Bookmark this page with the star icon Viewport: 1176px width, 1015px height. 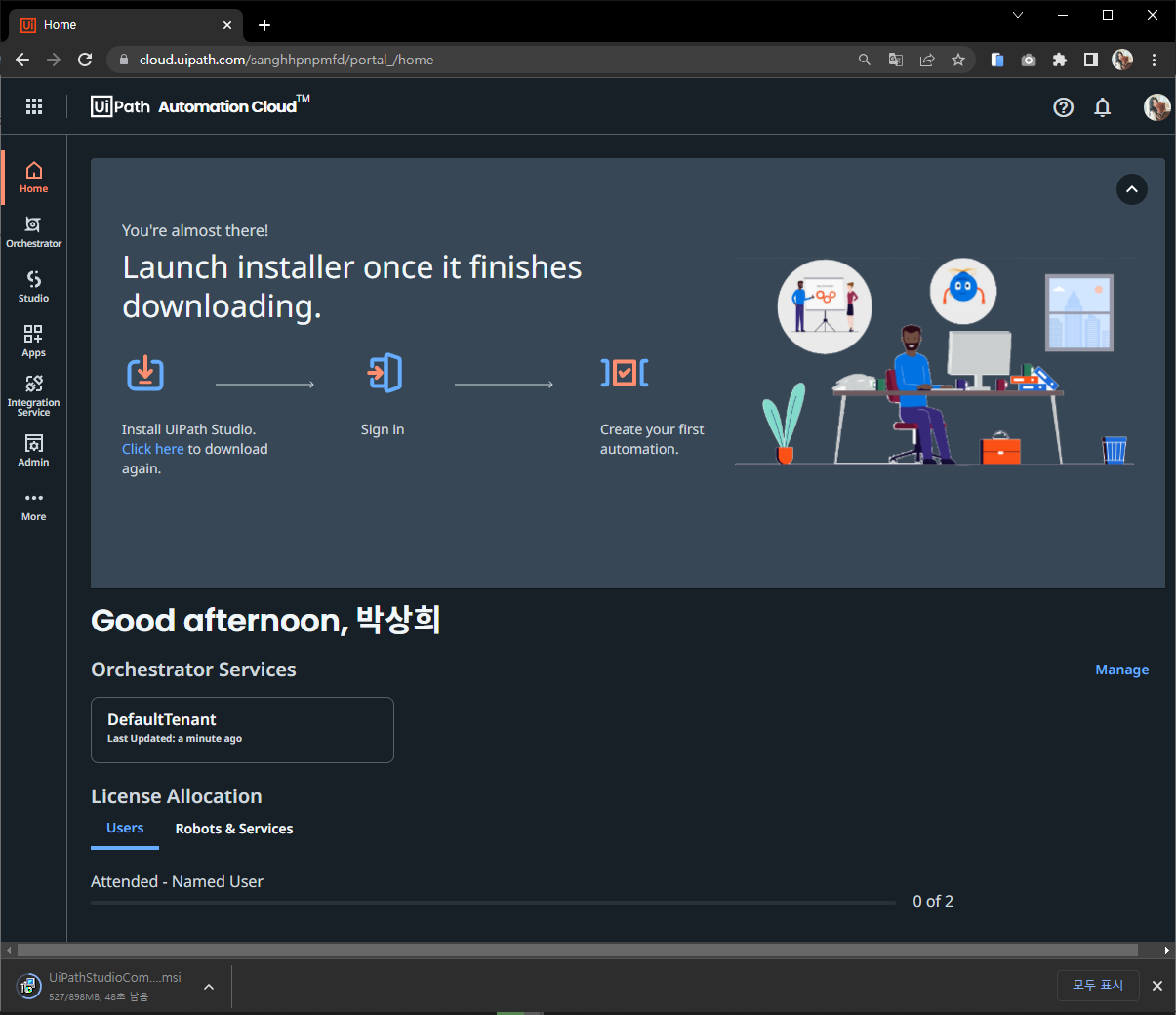pos(958,60)
